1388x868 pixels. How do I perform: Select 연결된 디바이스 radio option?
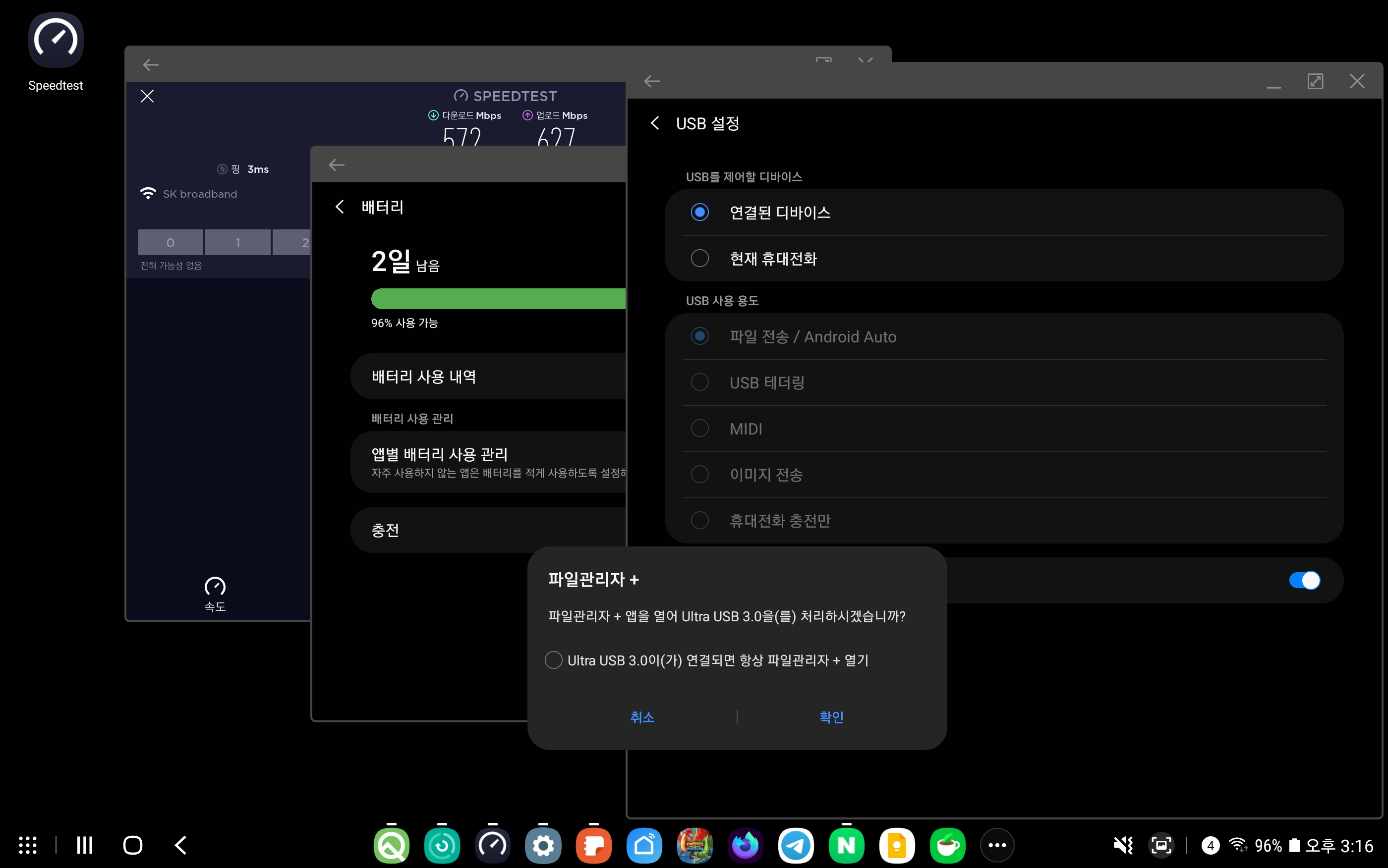(699, 213)
